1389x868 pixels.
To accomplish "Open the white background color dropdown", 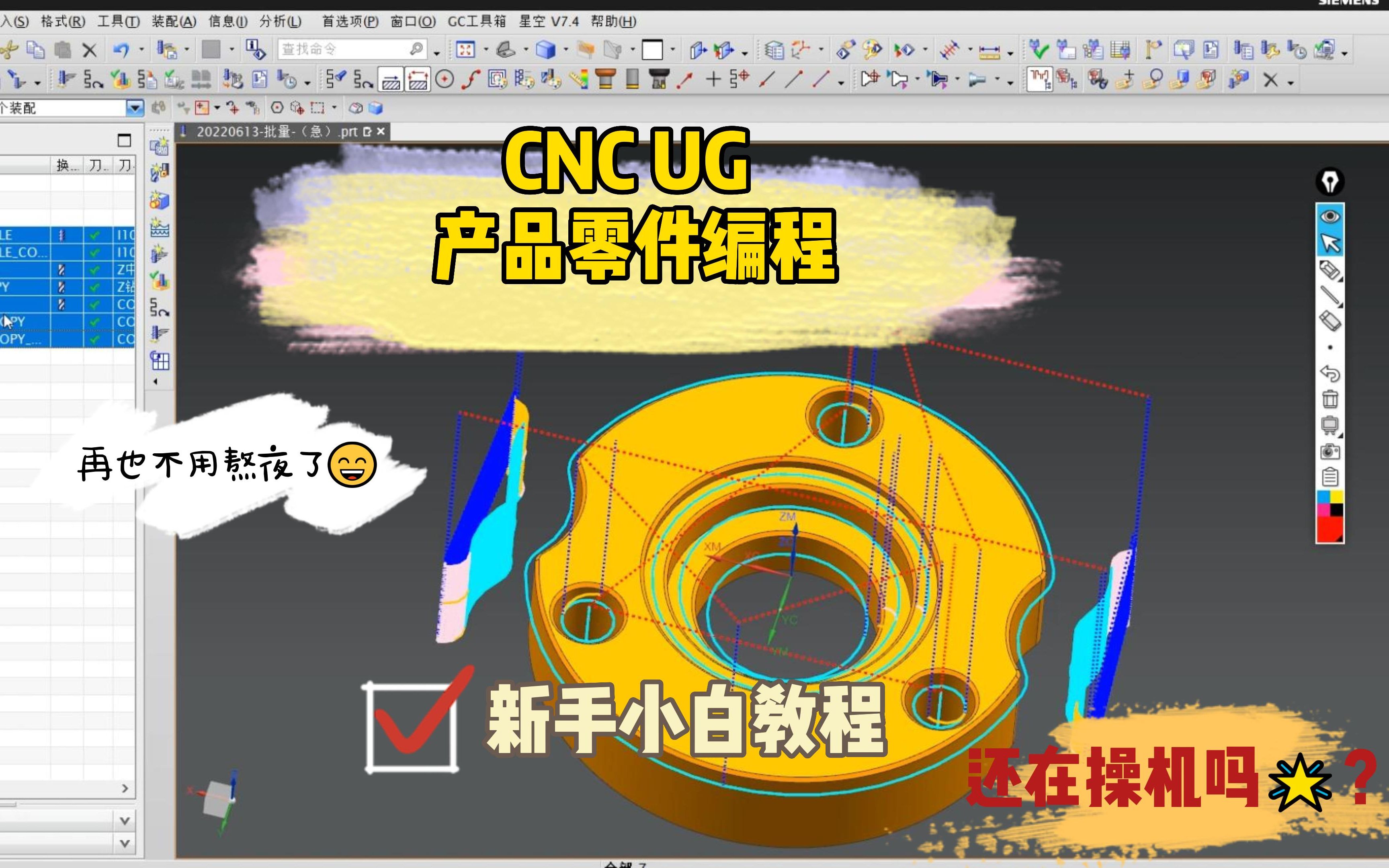I will pyautogui.click(x=673, y=50).
